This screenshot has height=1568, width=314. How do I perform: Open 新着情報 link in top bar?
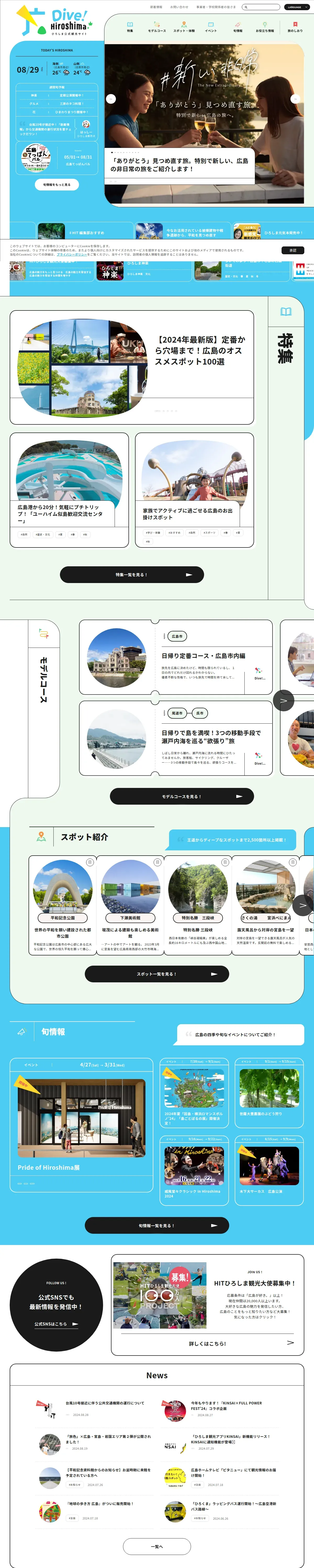[x=156, y=7]
